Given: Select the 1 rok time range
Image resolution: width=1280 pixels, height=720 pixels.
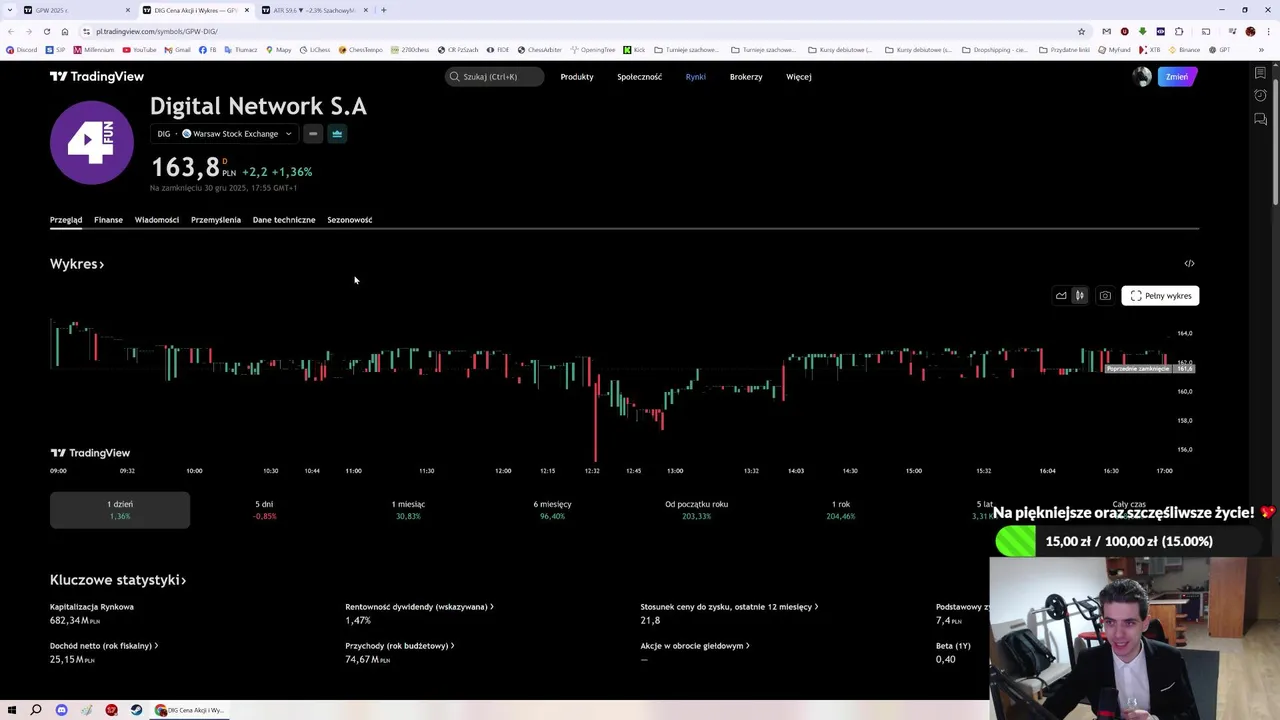Looking at the screenshot, I should pyautogui.click(x=841, y=510).
